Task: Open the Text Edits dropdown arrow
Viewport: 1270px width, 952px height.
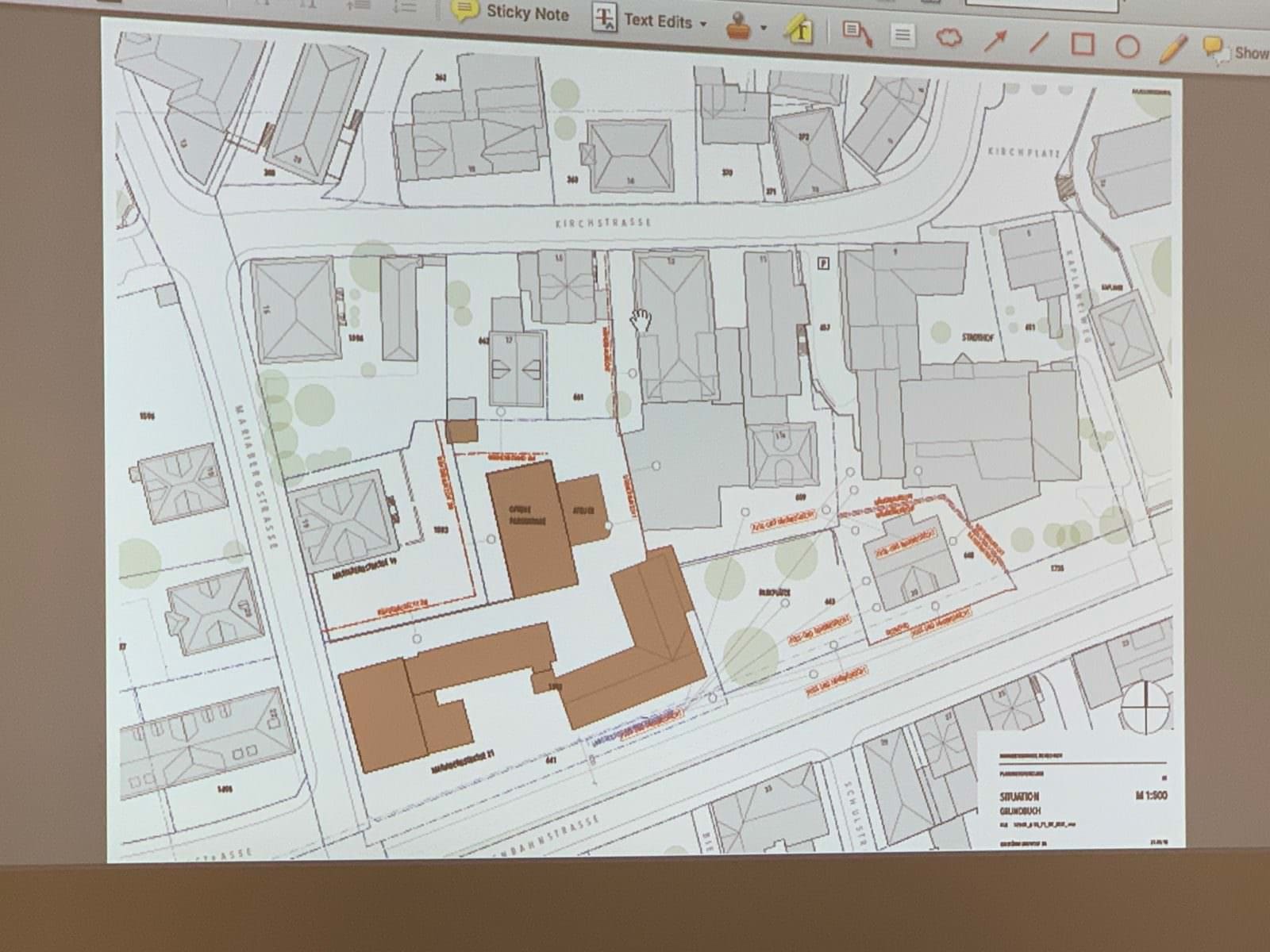Action: point(702,24)
